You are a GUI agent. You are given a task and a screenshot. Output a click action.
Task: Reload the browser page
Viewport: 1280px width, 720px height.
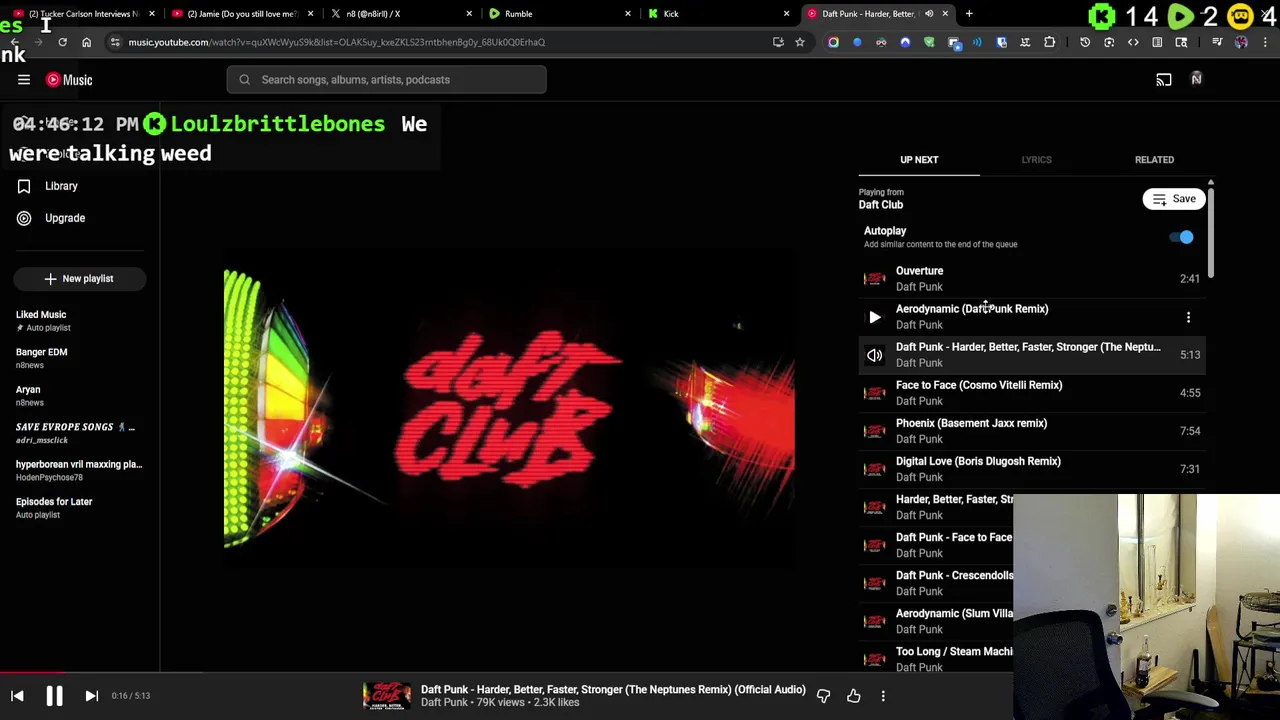pos(62,42)
